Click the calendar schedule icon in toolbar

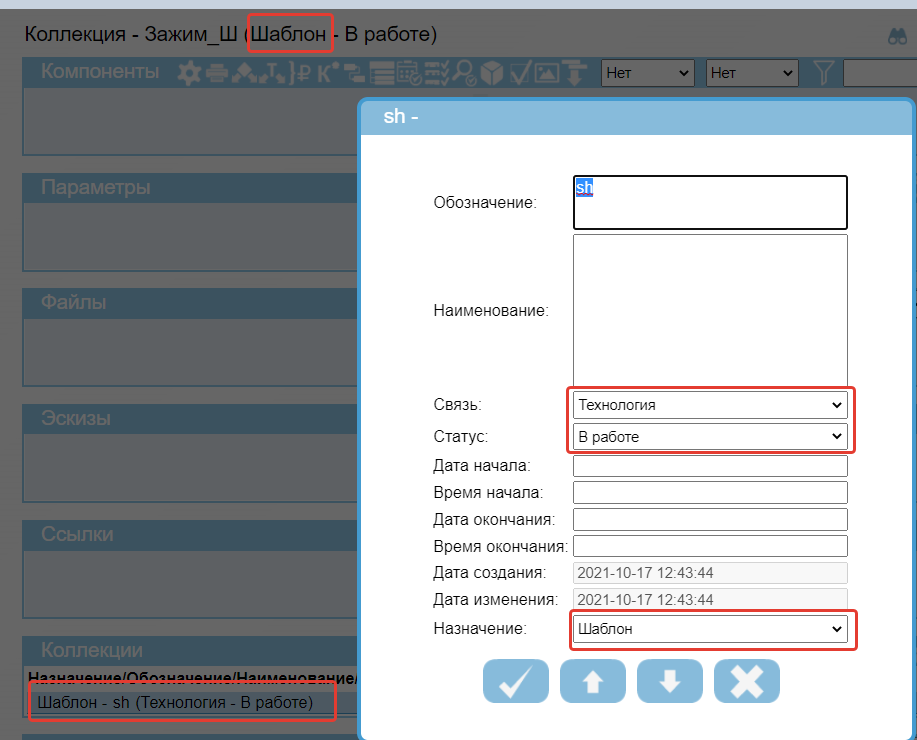pos(408,73)
